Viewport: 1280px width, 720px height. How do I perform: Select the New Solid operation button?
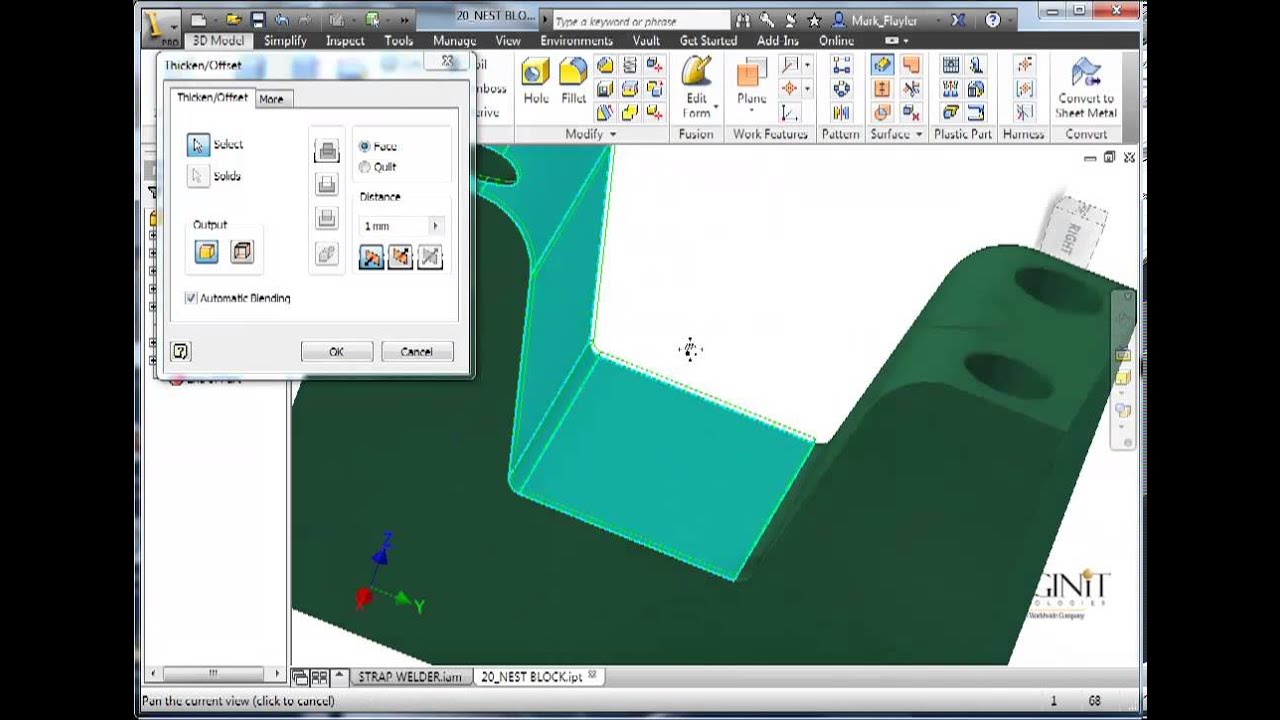pyautogui.click(x=326, y=254)
